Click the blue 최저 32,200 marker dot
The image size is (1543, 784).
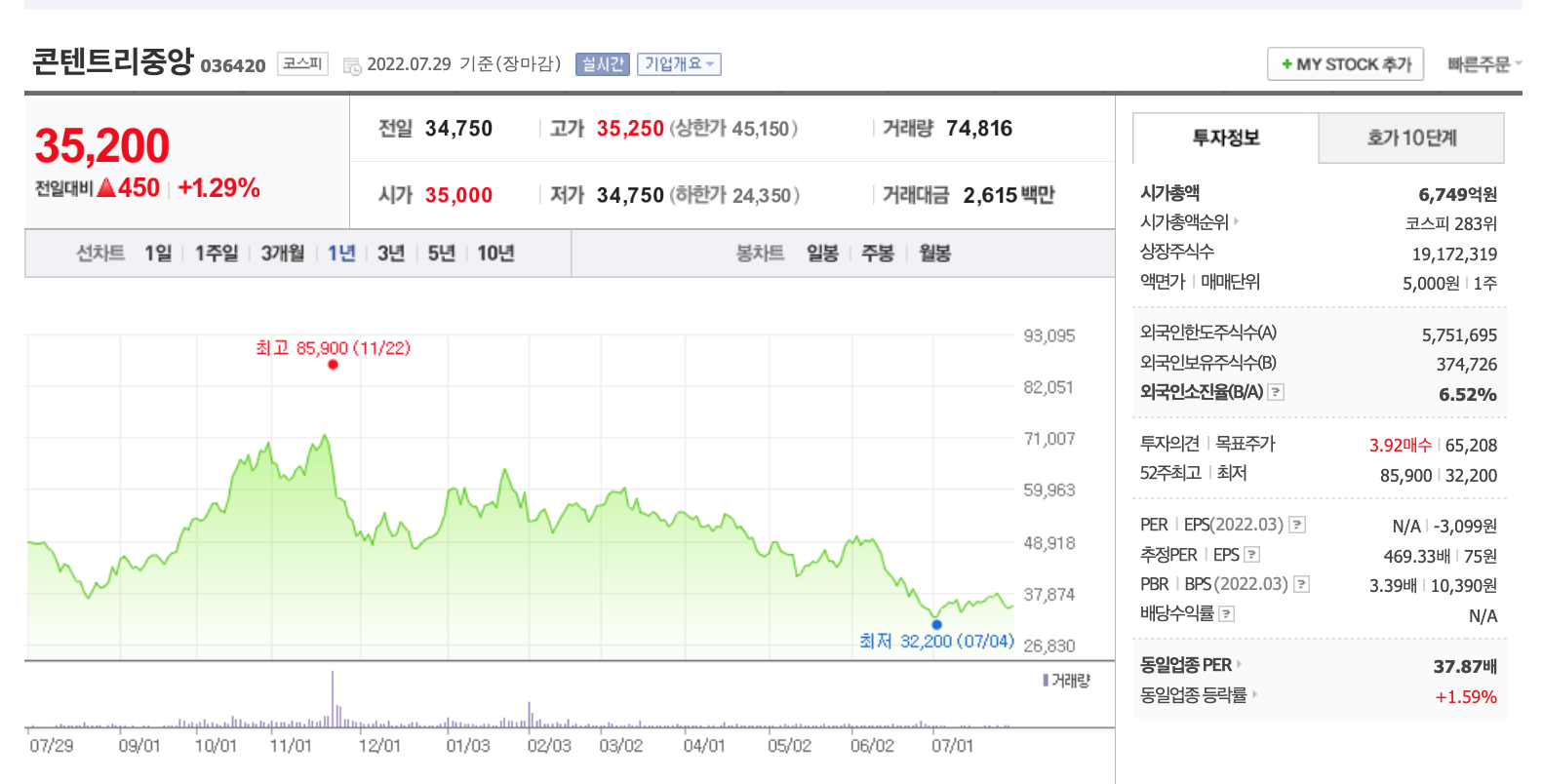tap(936, 625)
